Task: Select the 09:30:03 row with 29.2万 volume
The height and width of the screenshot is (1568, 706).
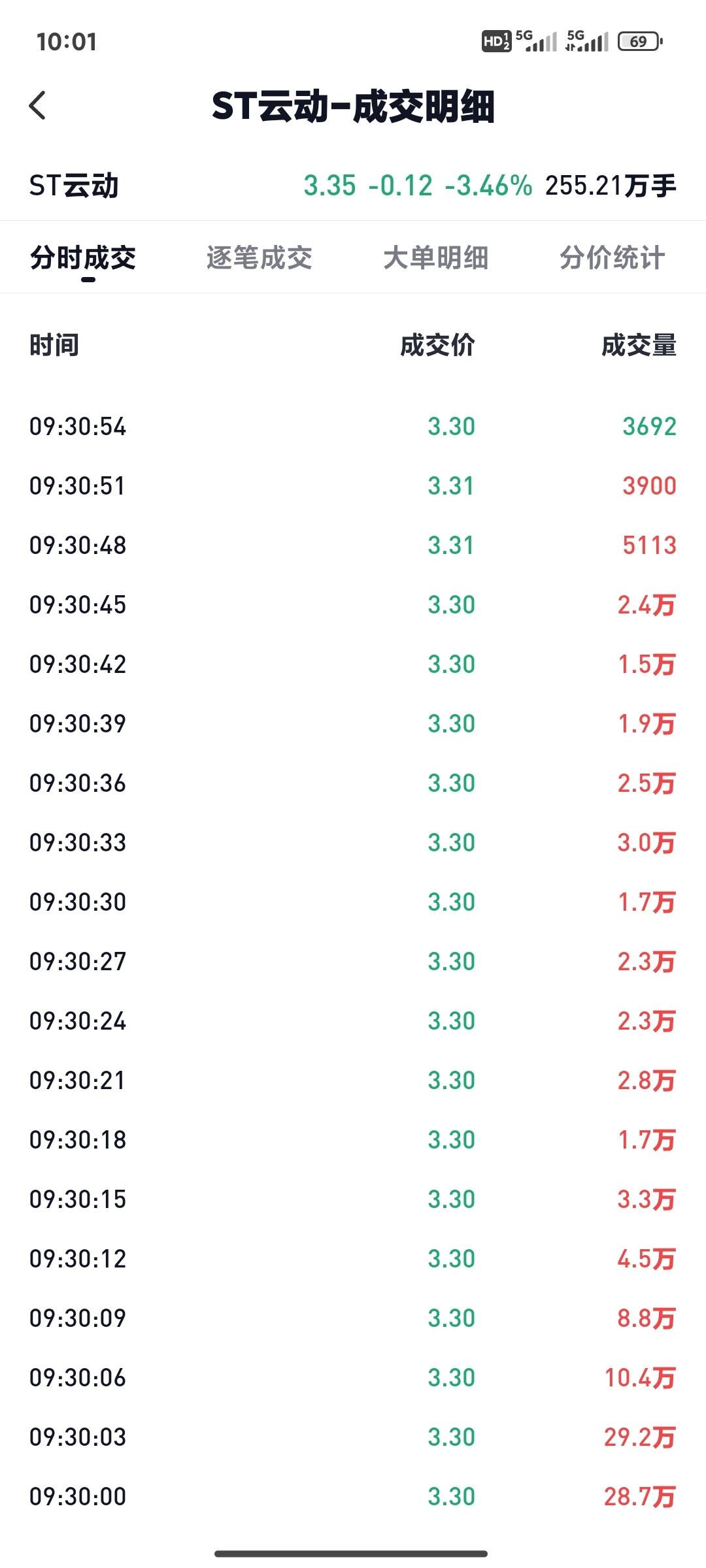Action: (353, 1437)
